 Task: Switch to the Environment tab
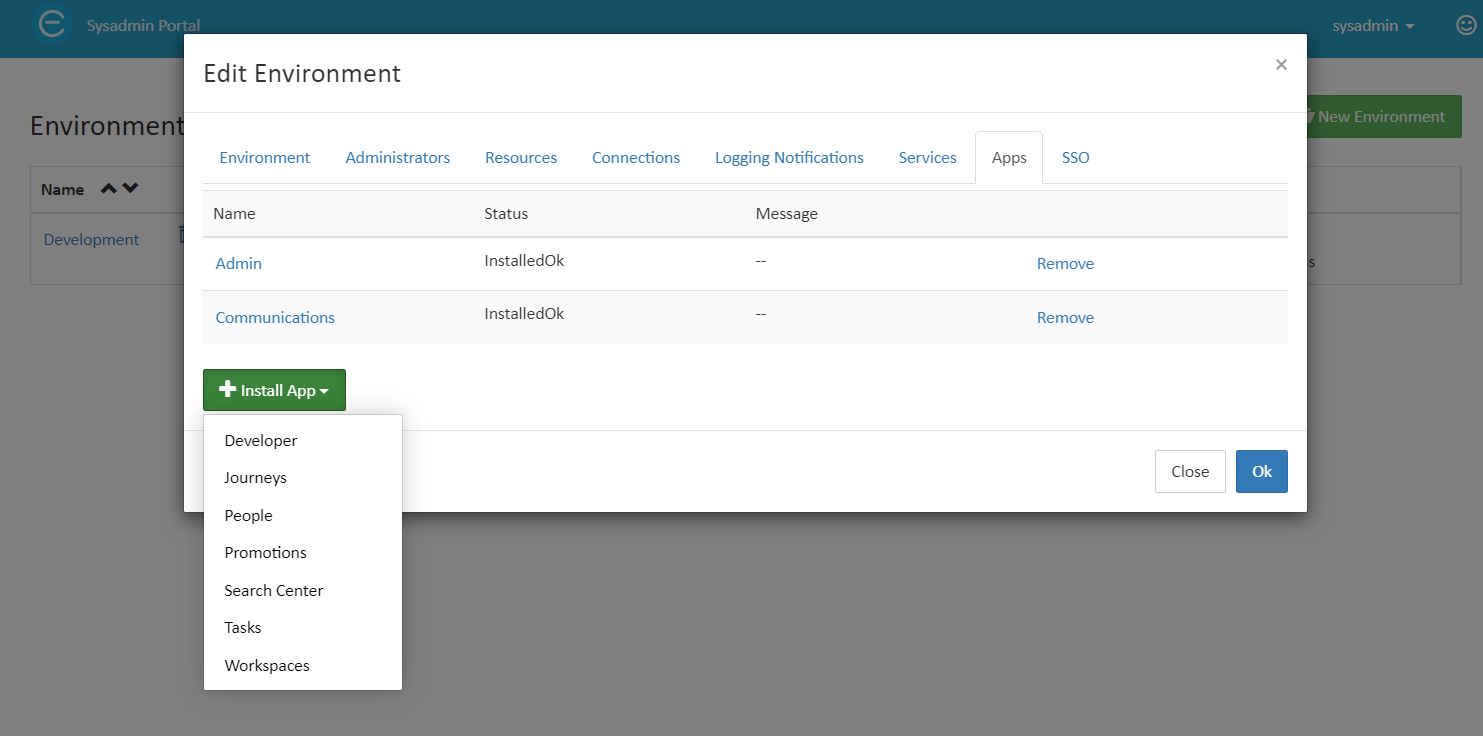pyautogui.click(x=265, y=158)
